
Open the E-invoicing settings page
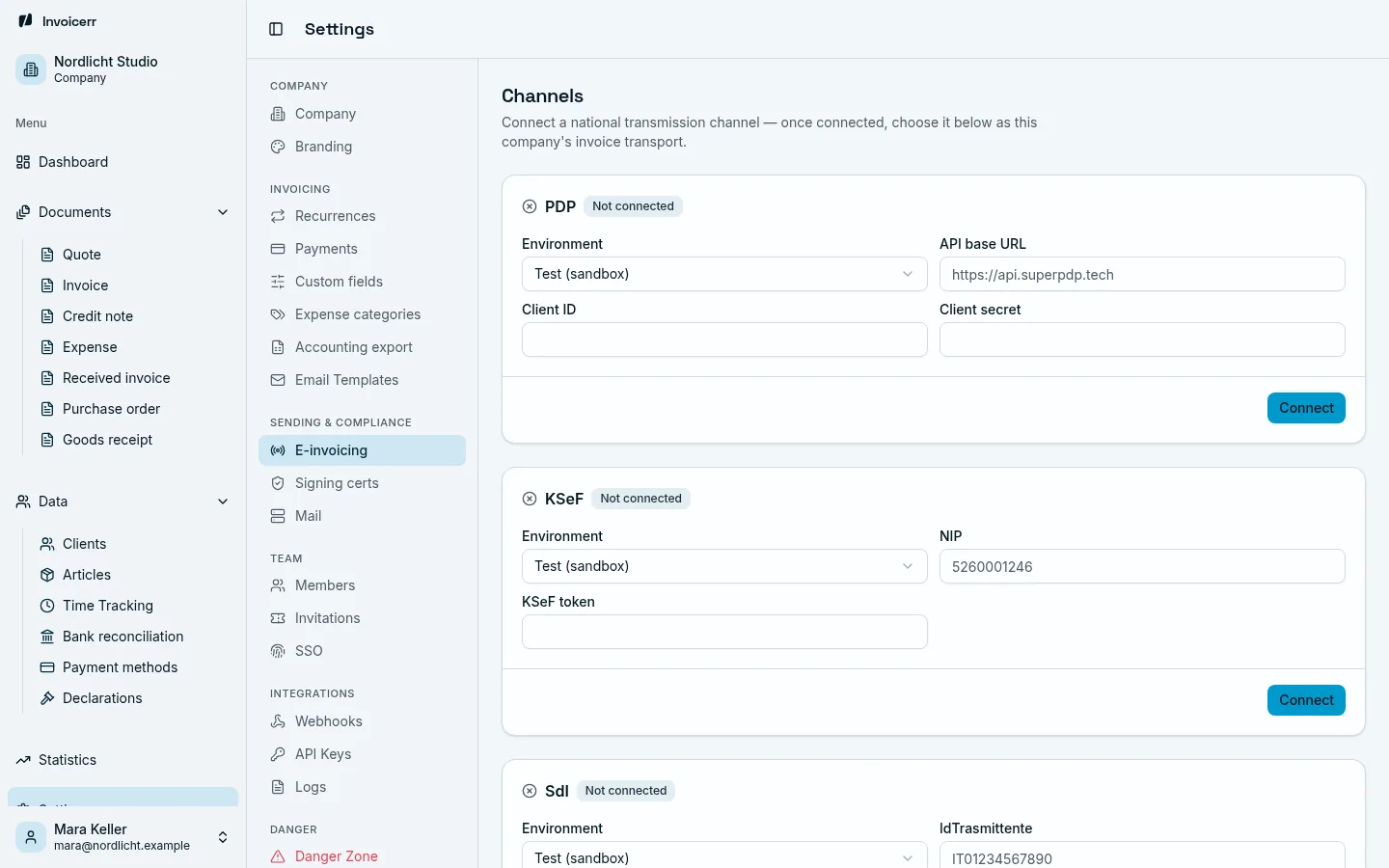(x=362, y=450)
